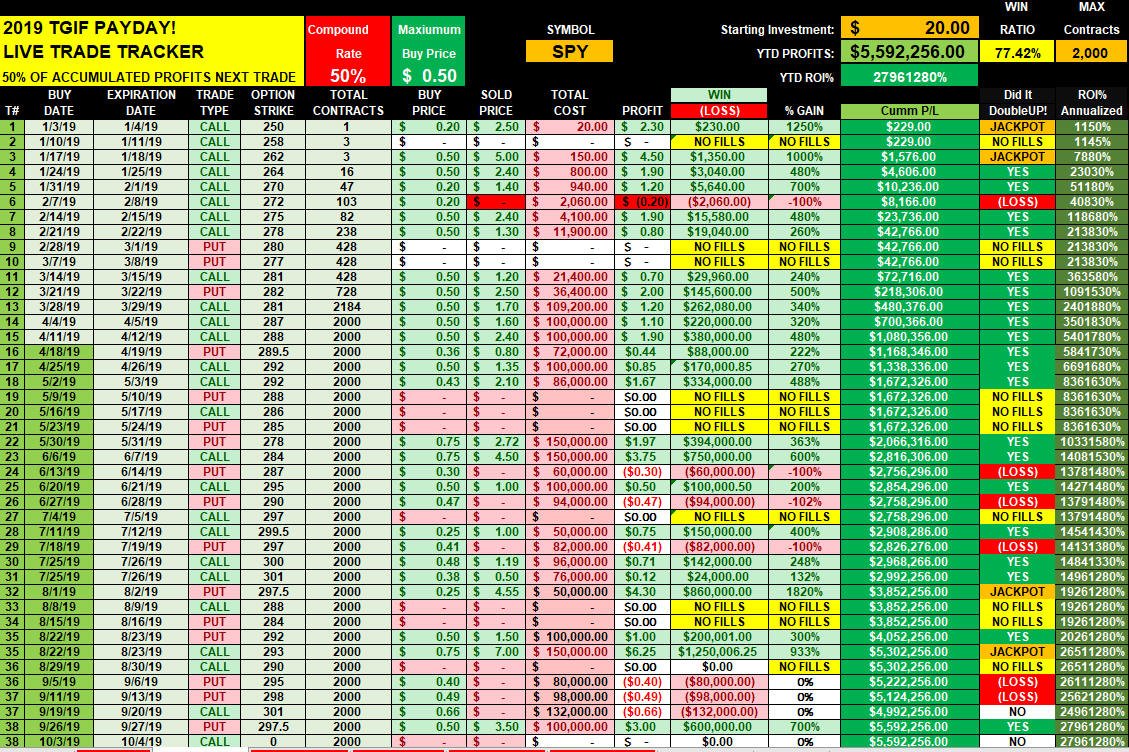Select total contracts 103 cell

click(x=346, y=202)
